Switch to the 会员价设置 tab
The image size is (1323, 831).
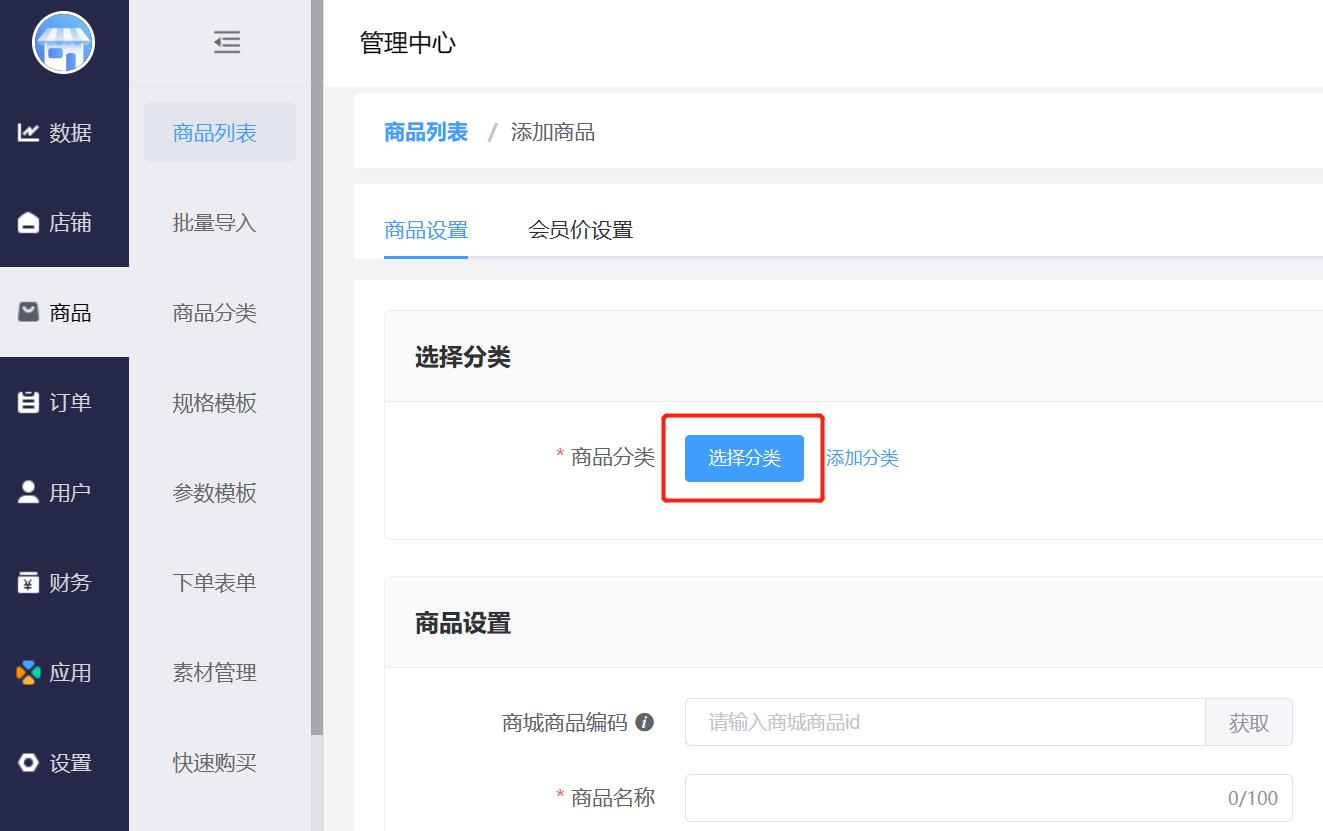(581, 230)
